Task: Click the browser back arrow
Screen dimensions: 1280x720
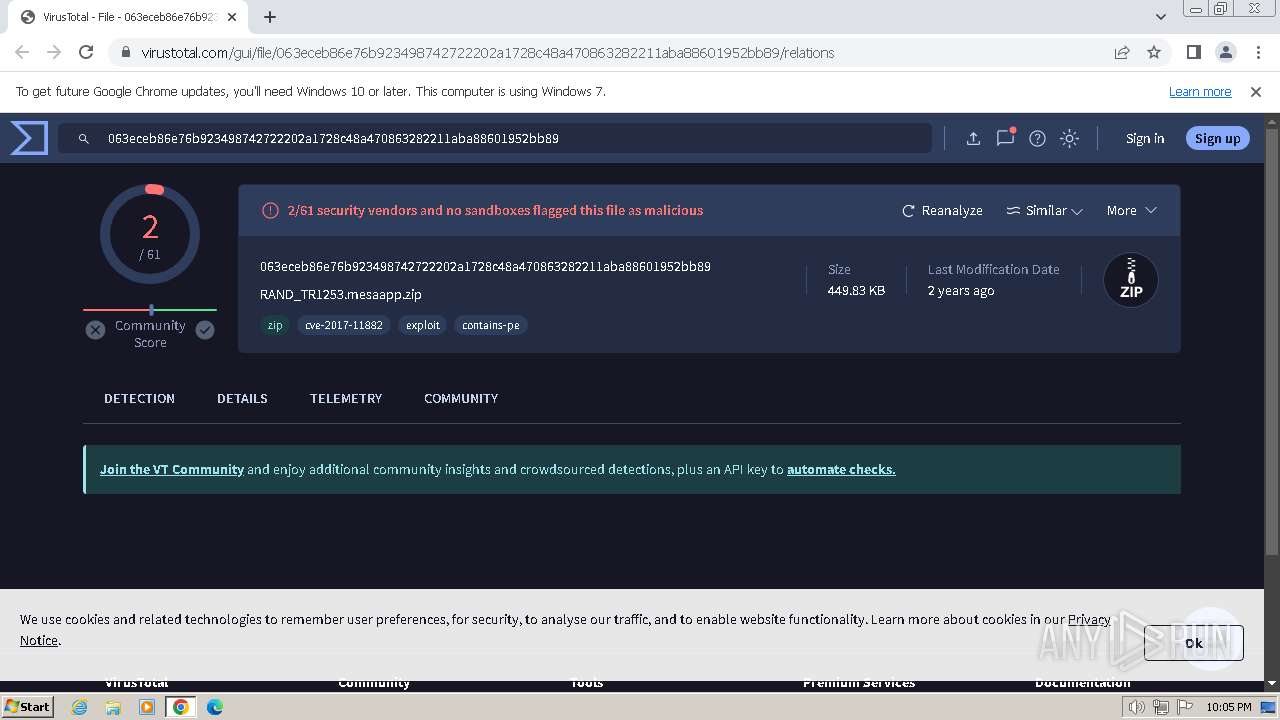Action: 22,52
